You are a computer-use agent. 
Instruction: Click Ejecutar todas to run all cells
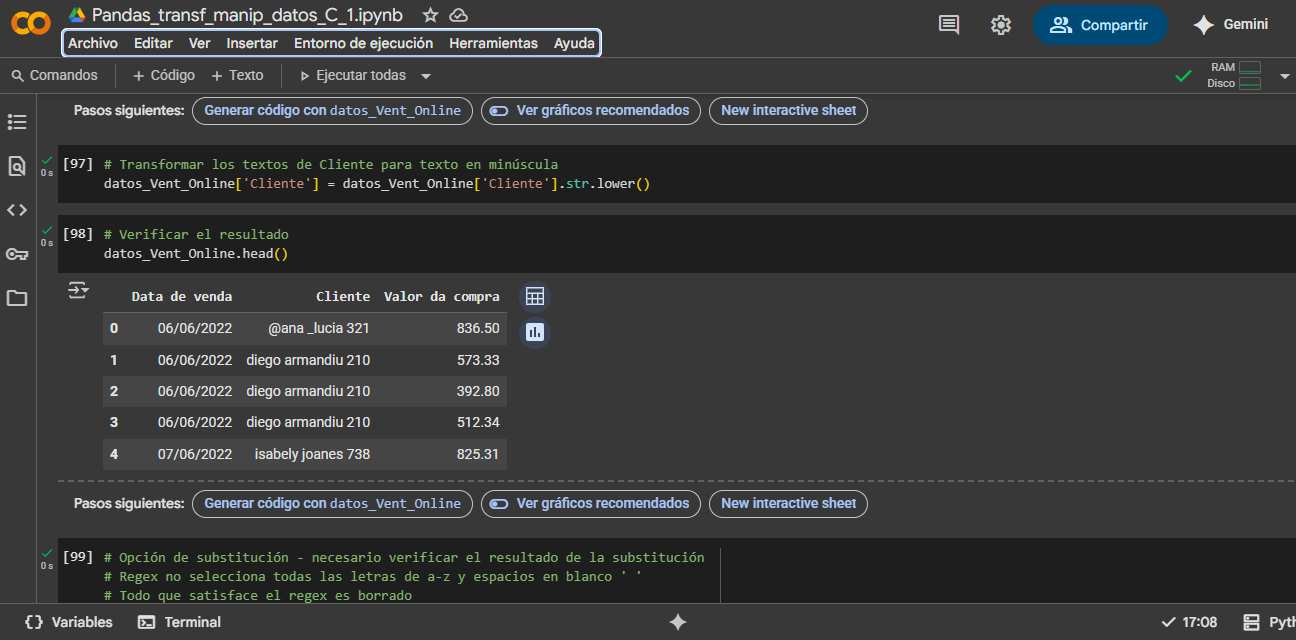[x=353, y=76]
